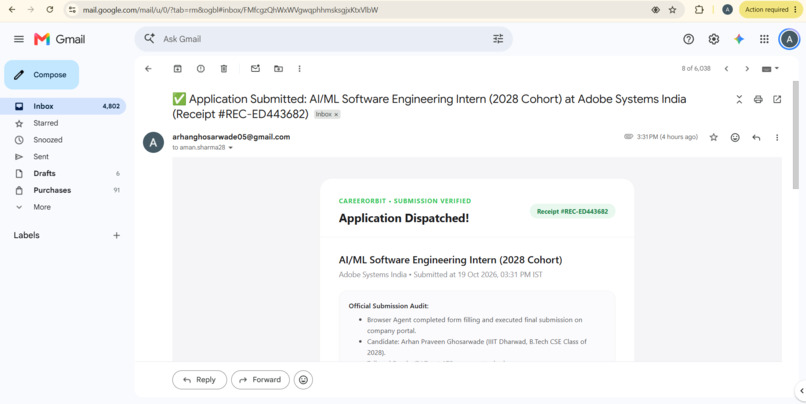Archive this email
This screenshot has width=806, height=404.
[x=177, y=69]
